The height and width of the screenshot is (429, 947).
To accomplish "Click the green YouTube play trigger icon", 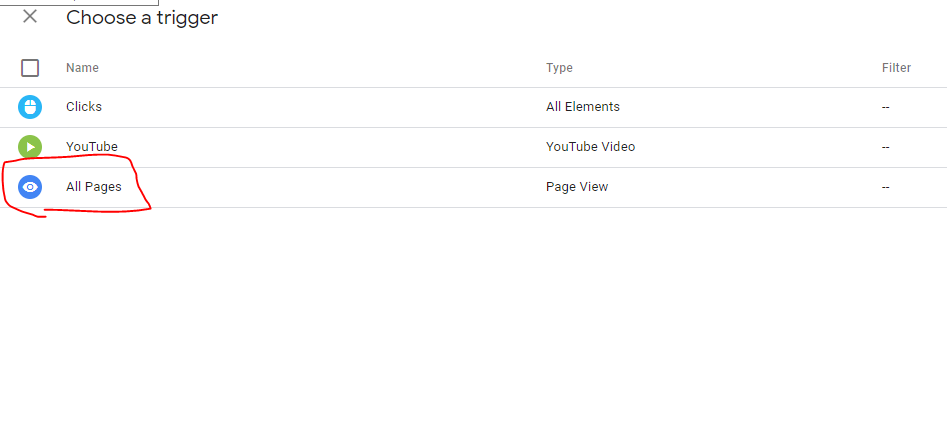I will coord(30,147).
